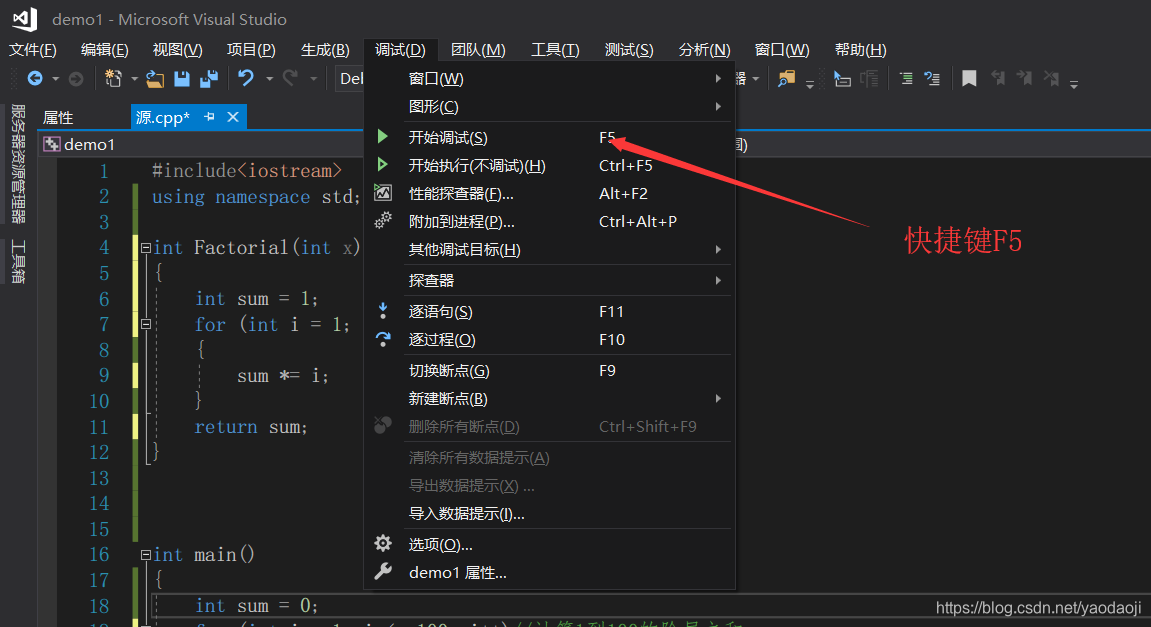Open the 文件(F) menu
Screen dimensions: 1151x627
(x=32, y=50)
